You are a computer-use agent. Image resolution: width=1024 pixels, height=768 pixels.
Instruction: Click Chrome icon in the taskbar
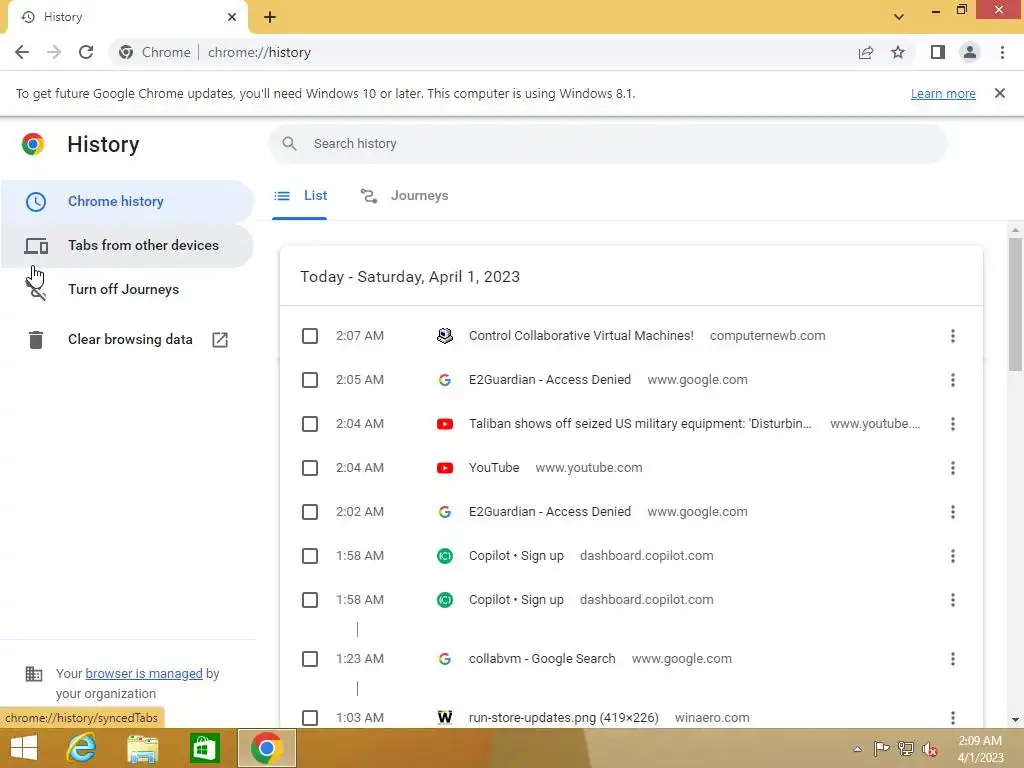(266, 748)
